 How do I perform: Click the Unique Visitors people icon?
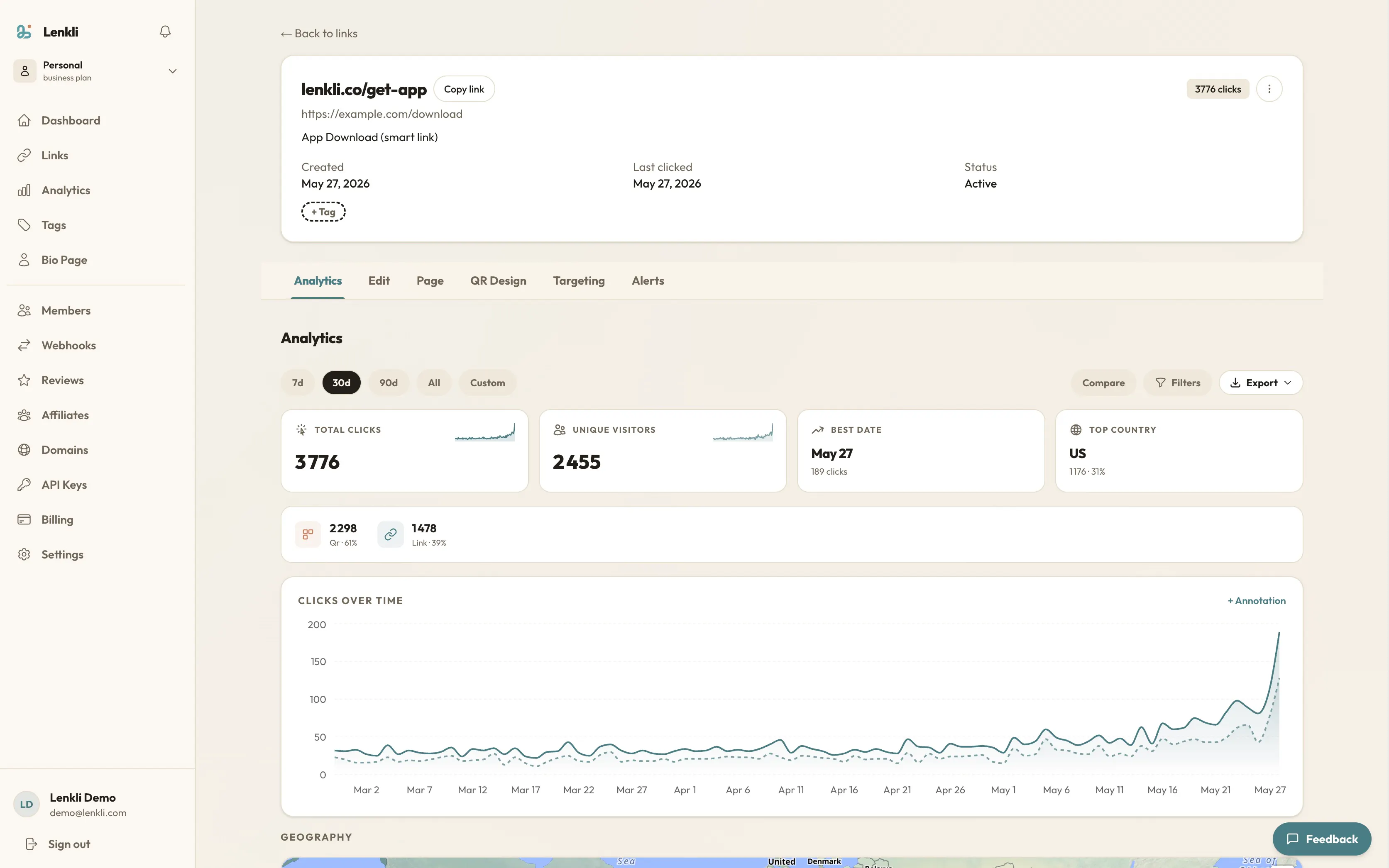(559, 430)
